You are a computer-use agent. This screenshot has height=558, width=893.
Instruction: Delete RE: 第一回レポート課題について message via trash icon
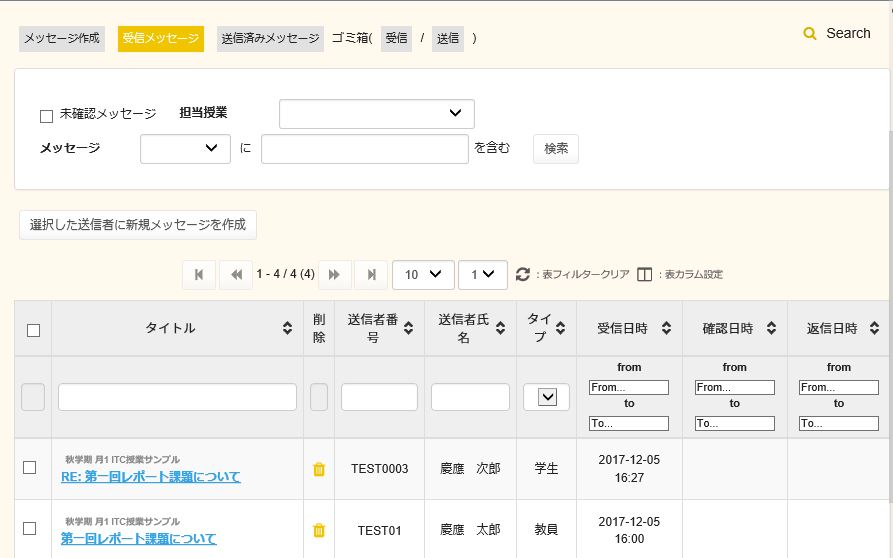[x=319, y=469]
